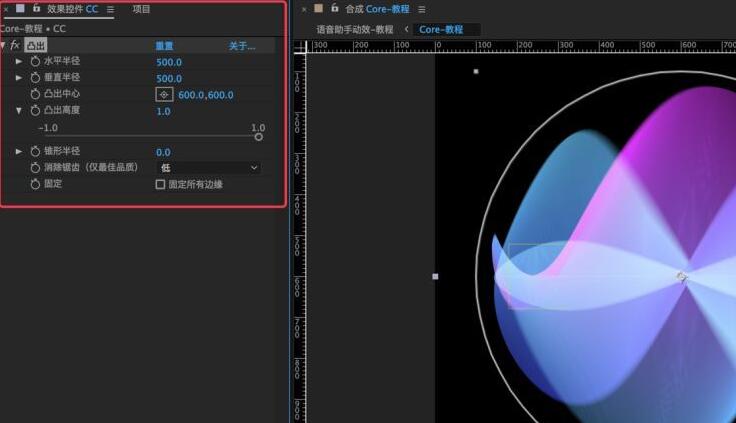736x423 pixels.
Task: Toggle the fx switch for the 凸出 effect
Action: 15,45
